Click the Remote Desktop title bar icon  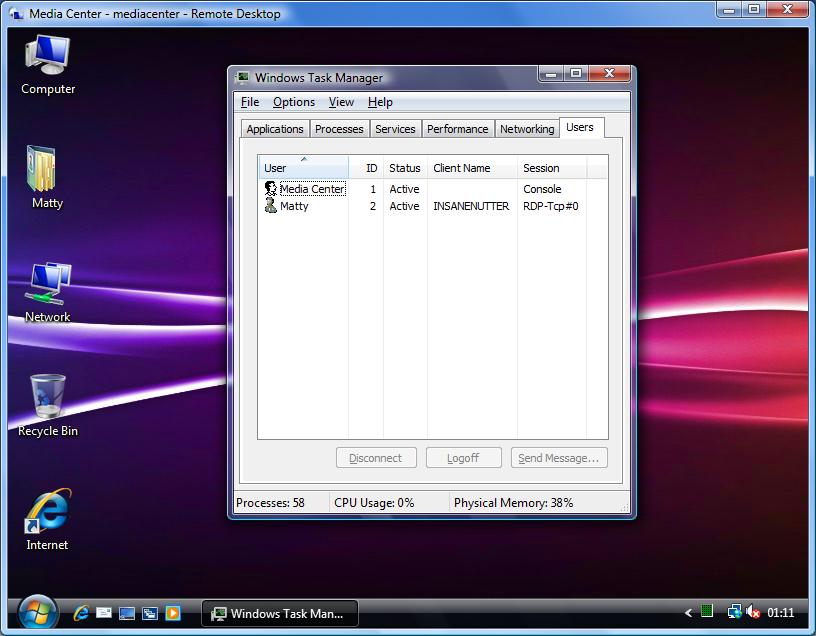click(16, 14)
